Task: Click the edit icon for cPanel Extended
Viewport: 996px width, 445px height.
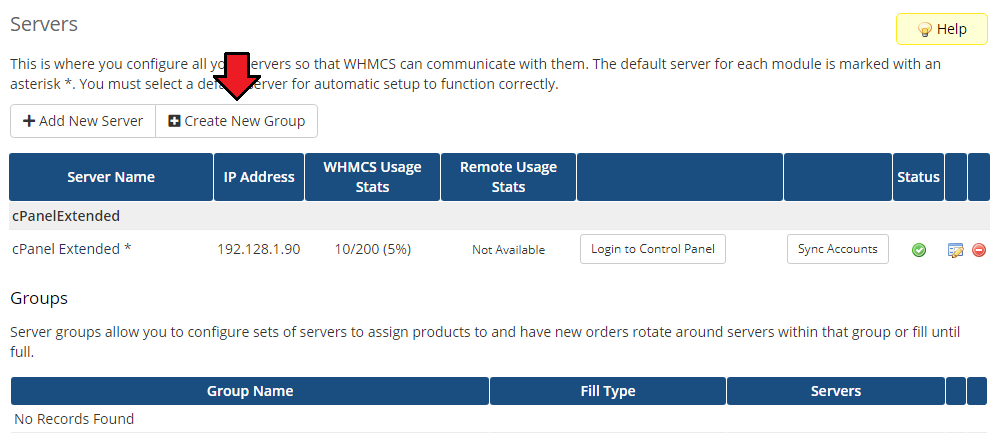Action: (x=955, y=250)
